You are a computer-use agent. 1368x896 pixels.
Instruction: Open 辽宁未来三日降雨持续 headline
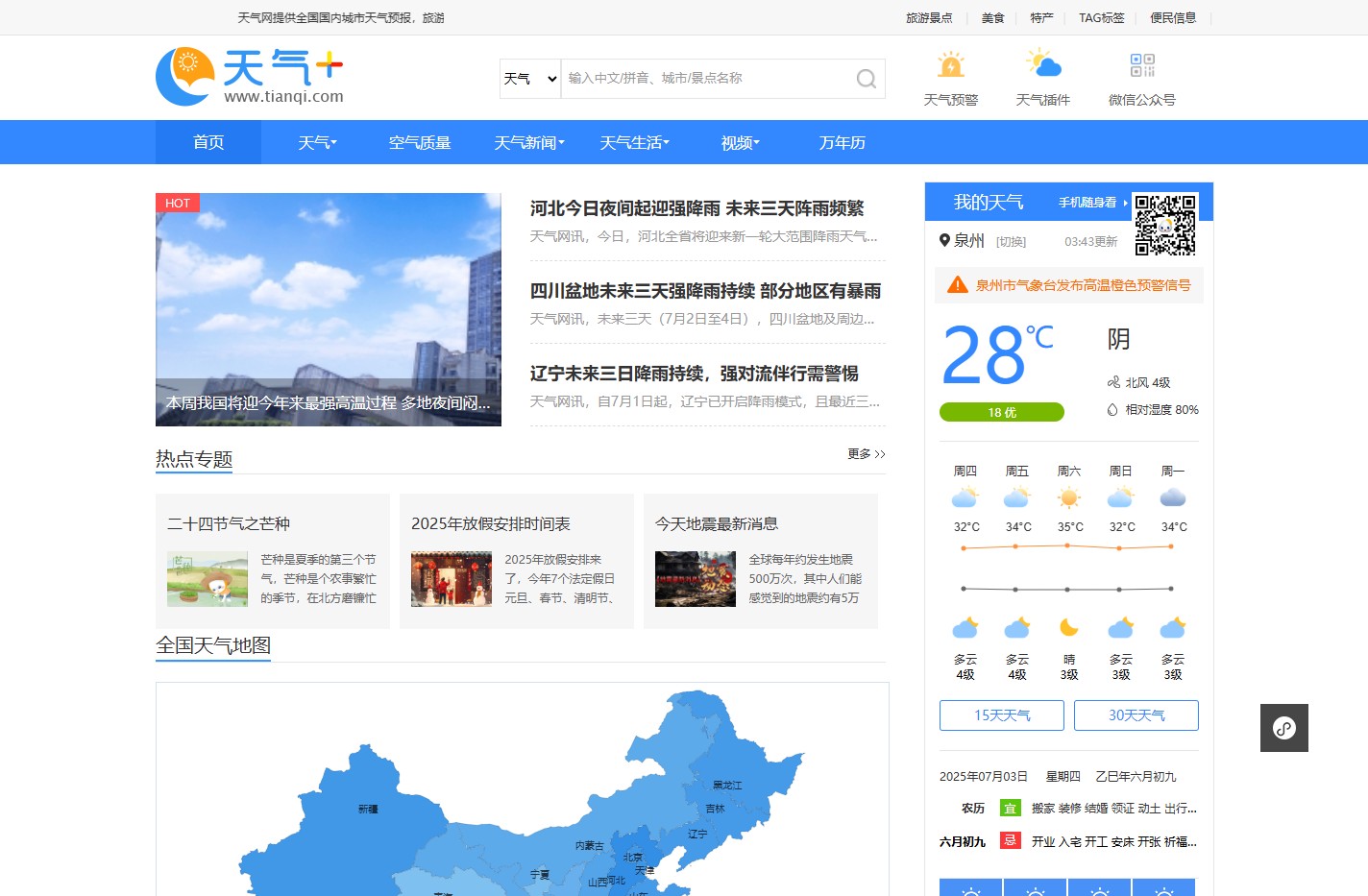tap(694, 374)
